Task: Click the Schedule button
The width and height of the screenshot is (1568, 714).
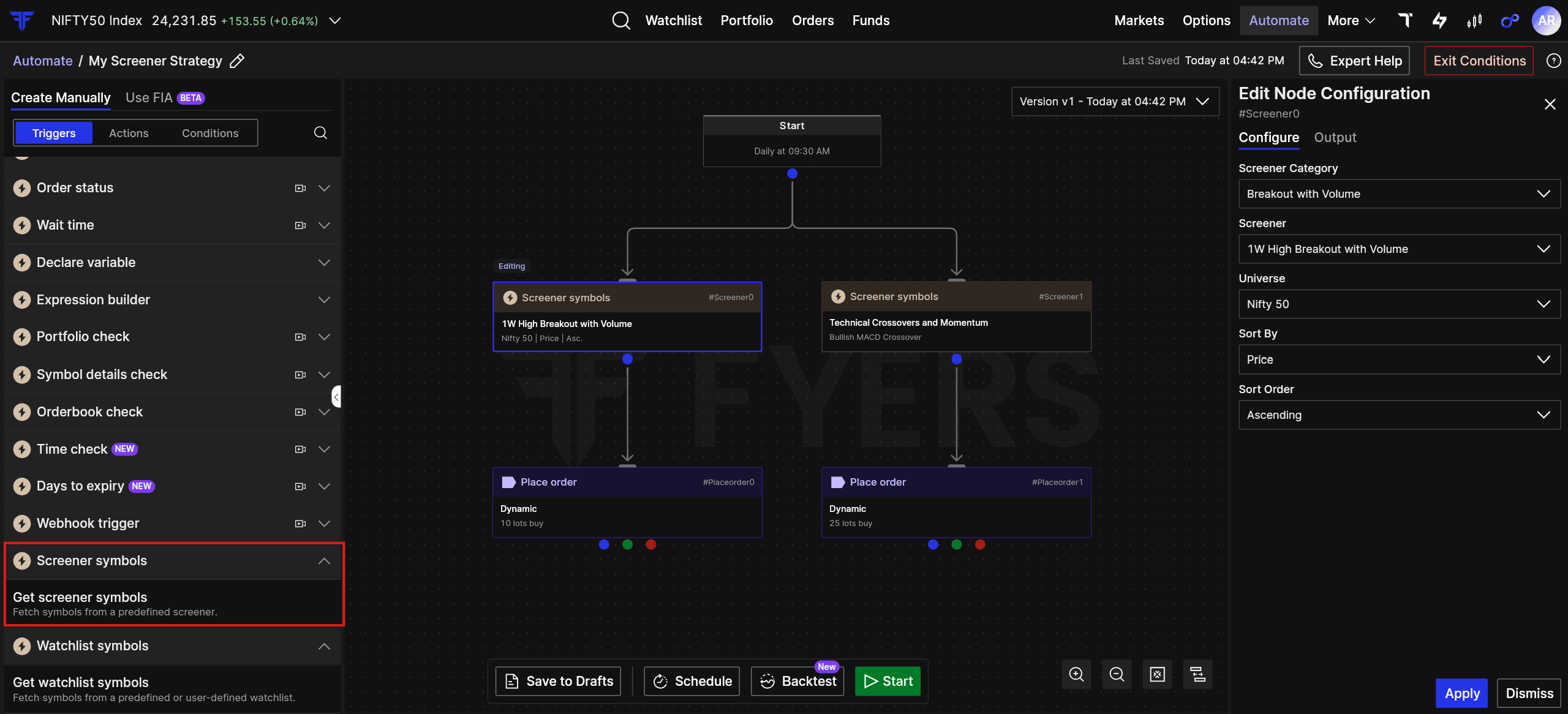Action: (692, 681)
